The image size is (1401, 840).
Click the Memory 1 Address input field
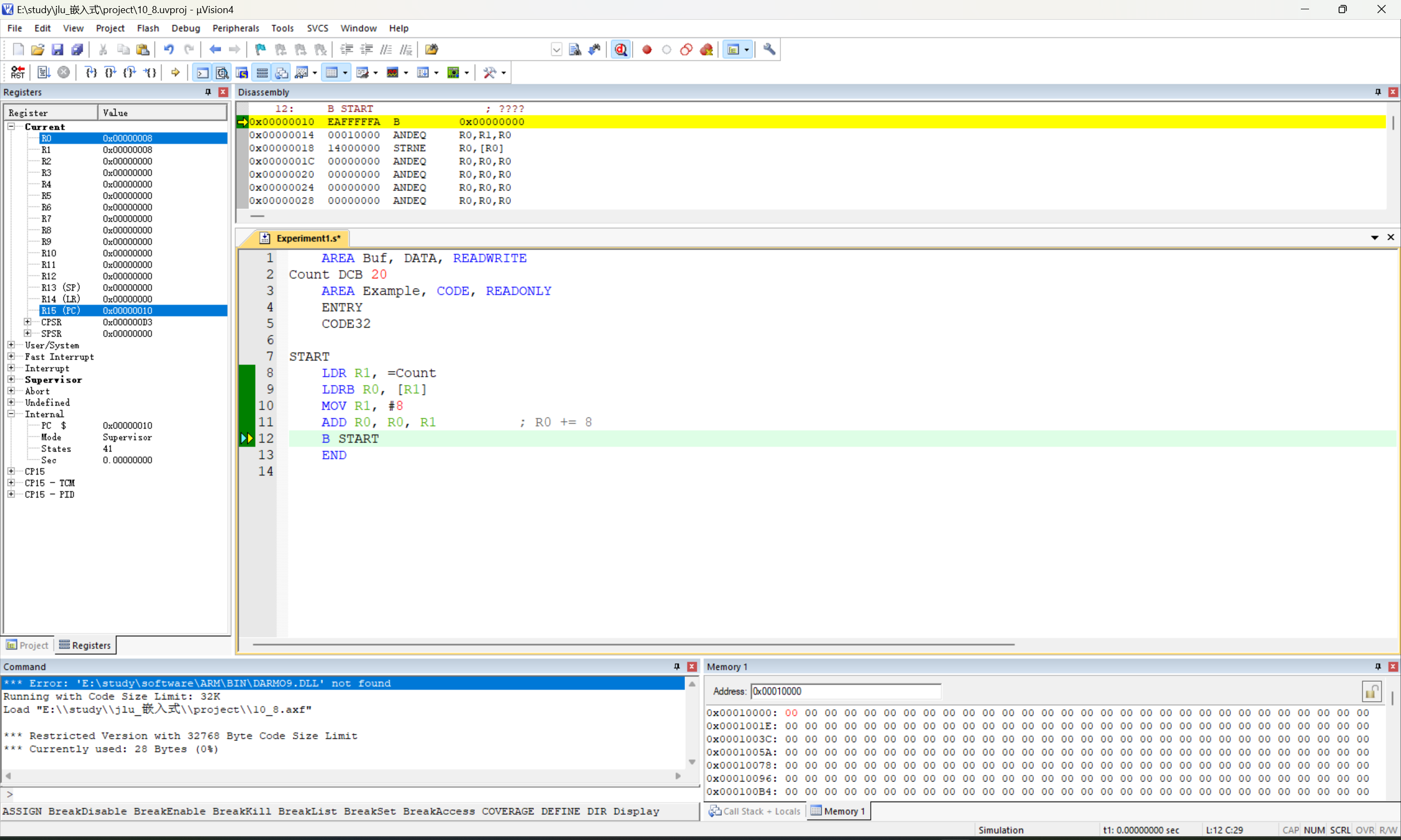846,691
